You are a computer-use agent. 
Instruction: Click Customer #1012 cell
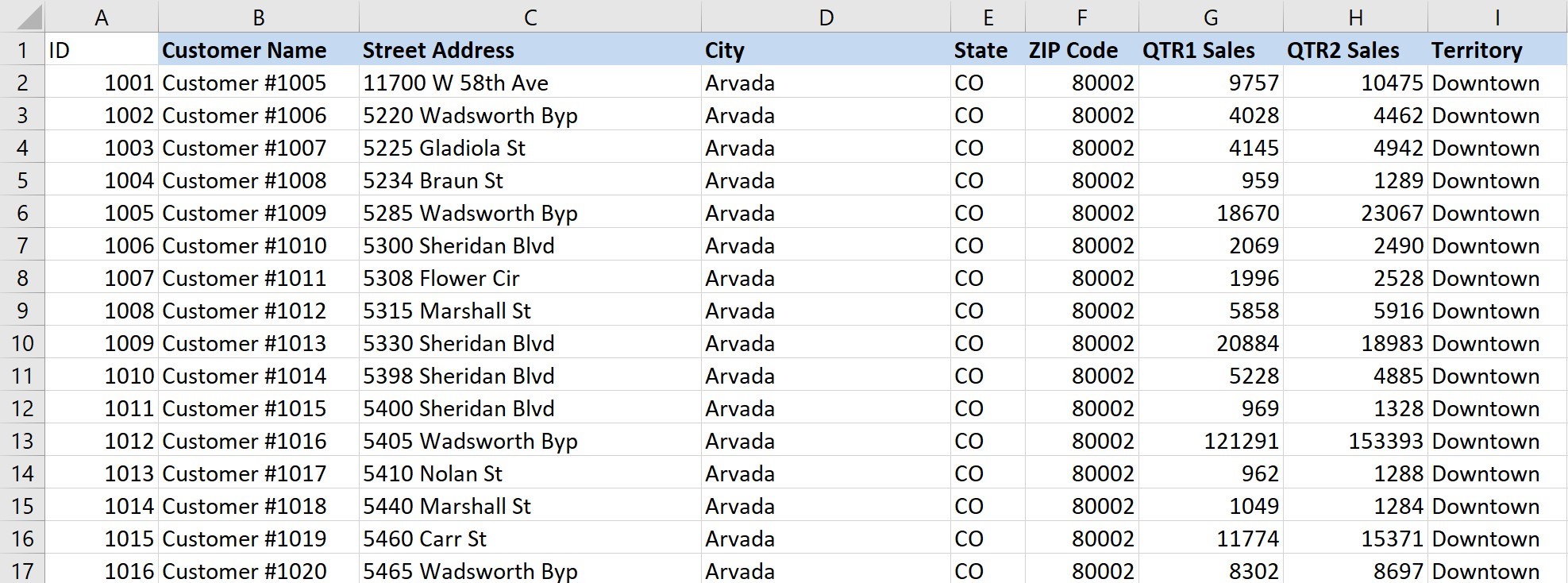245,311
